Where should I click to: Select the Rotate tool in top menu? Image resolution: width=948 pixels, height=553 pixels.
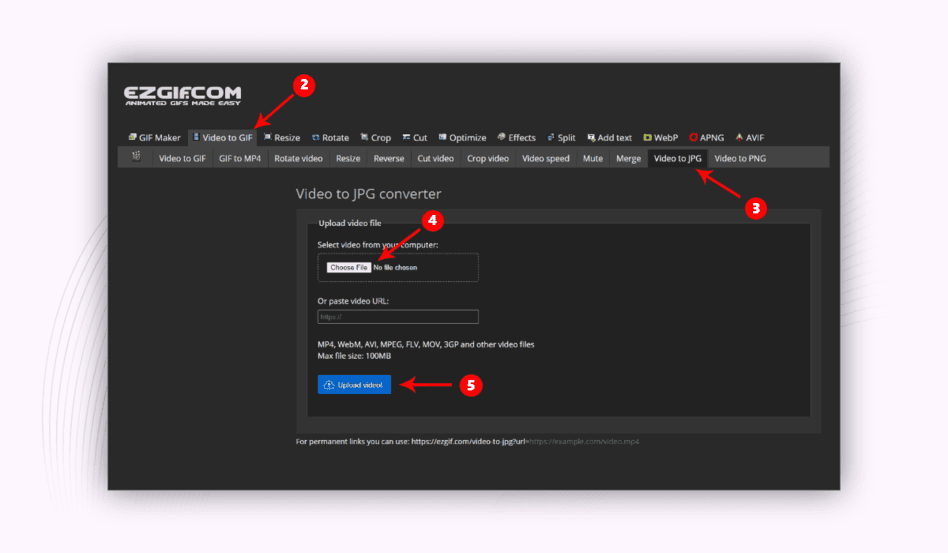tap(330, 138)
